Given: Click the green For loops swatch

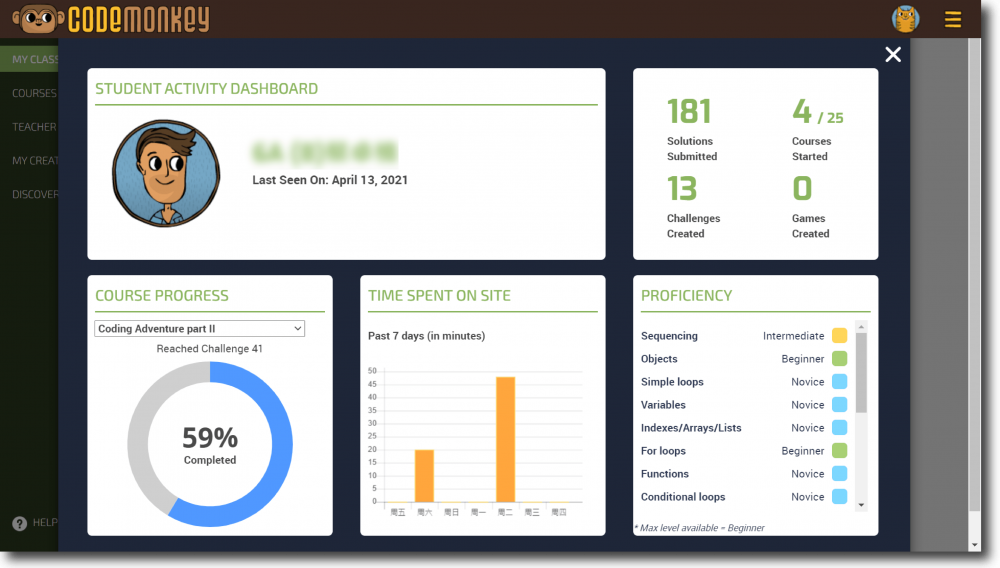Looking at the screenshot, I should click(x=839, y=450).
